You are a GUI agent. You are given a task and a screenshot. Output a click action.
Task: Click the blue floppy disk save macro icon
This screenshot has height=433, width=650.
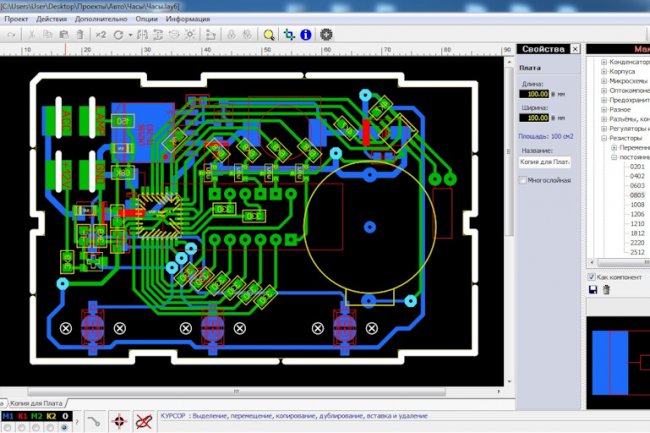[x=593, y=290]
